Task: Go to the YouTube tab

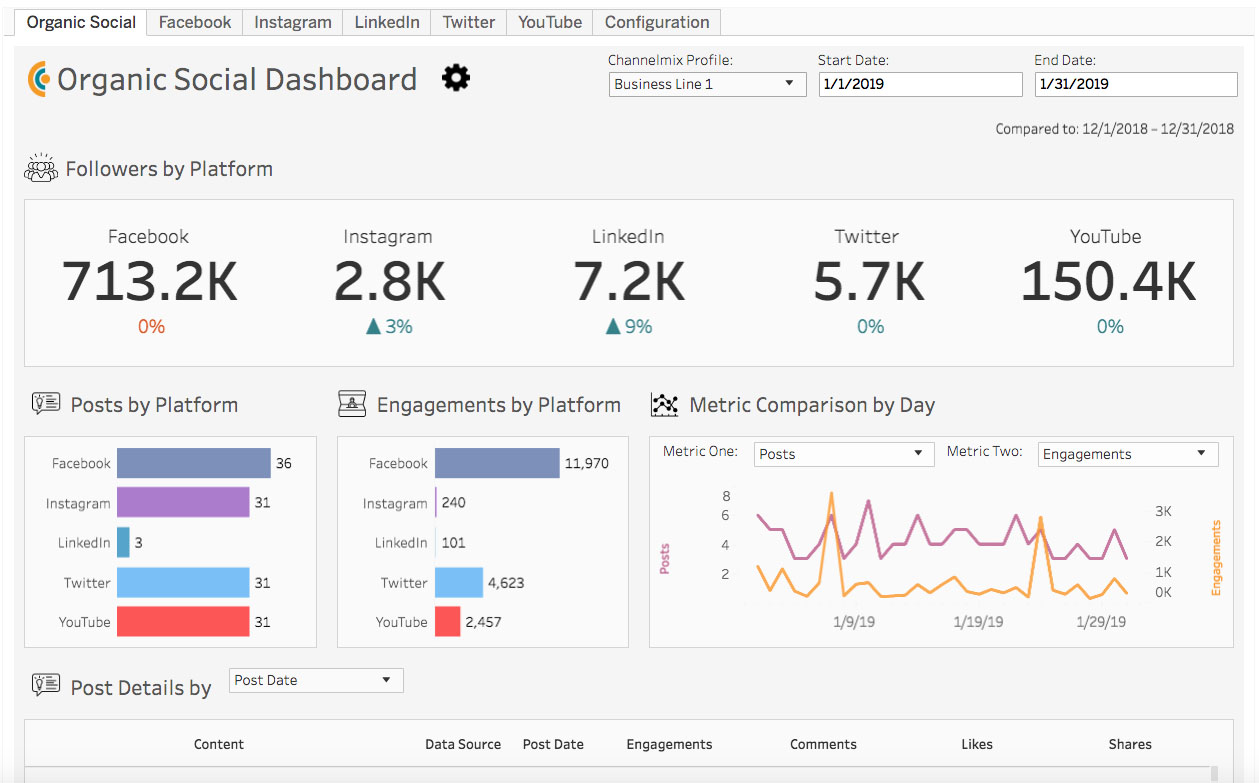Action: pos(549,22)
